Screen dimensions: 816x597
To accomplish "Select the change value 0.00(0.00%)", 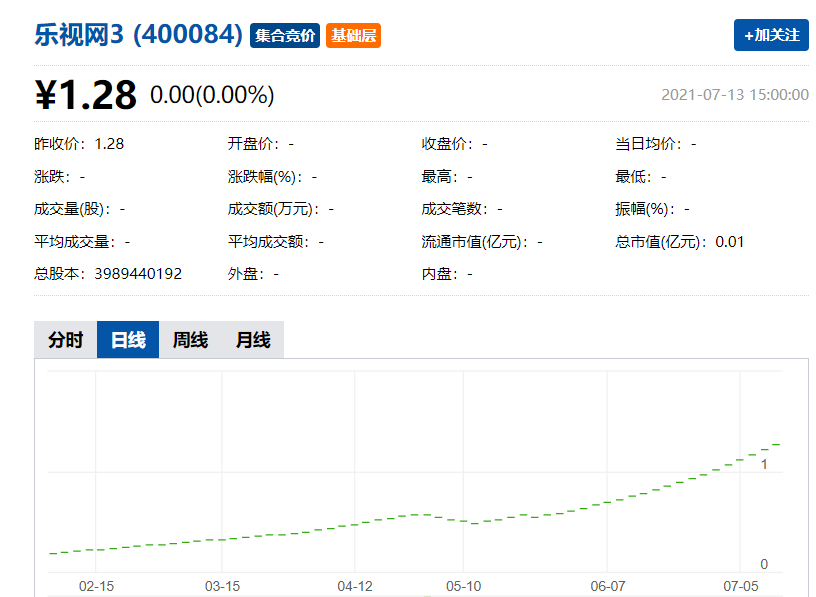I will [212, 95].
